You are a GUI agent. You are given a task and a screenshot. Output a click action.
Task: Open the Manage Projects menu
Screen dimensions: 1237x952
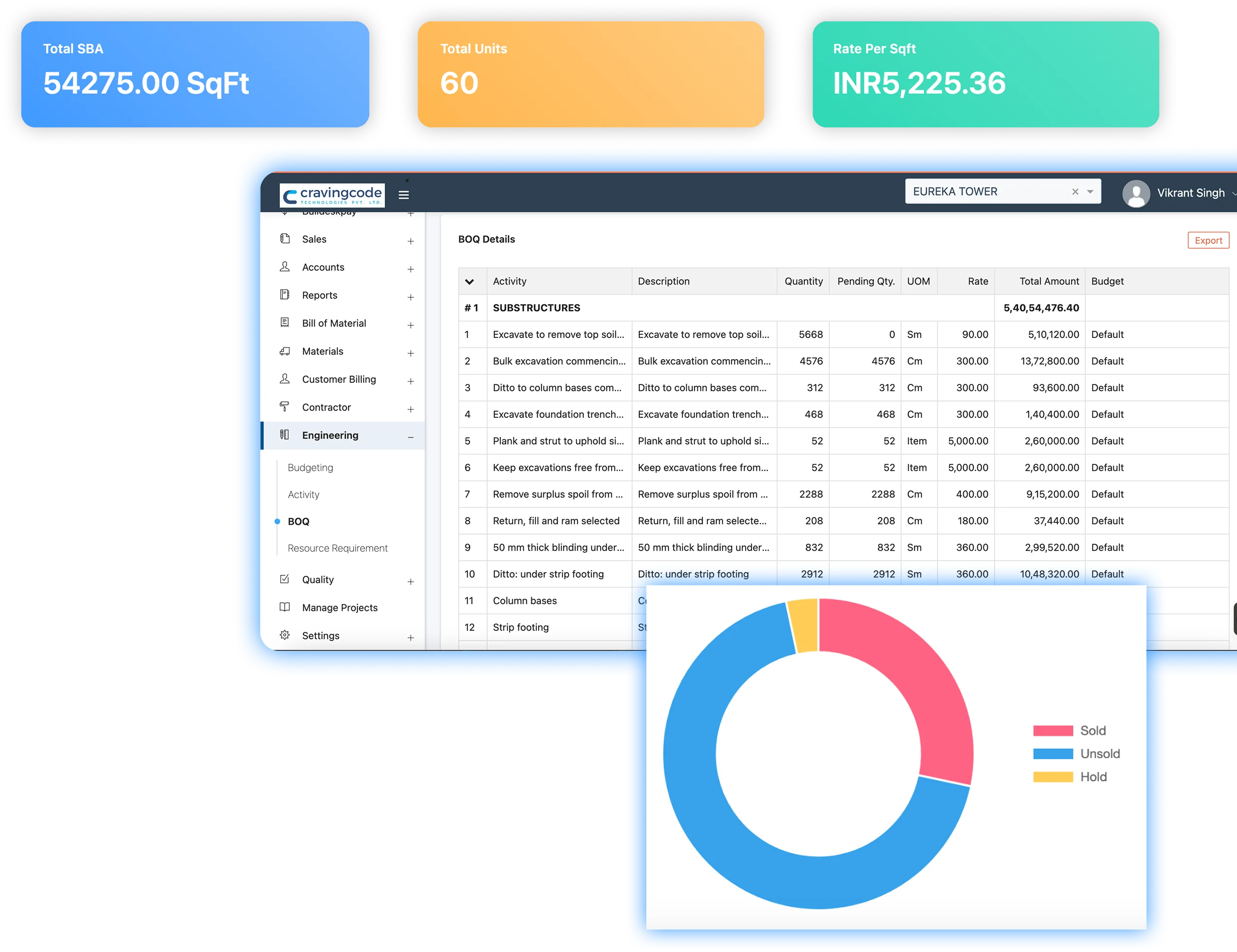340,607
